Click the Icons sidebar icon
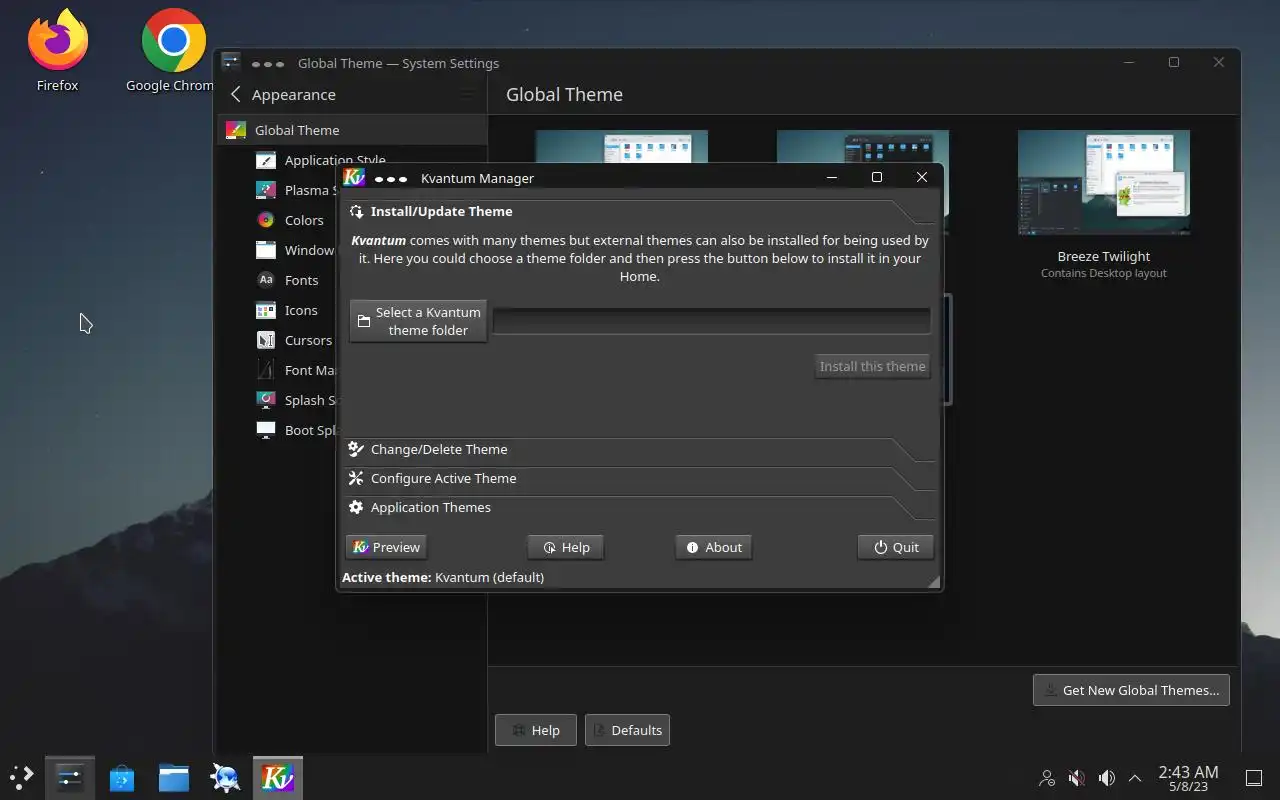 pos(265,310)
